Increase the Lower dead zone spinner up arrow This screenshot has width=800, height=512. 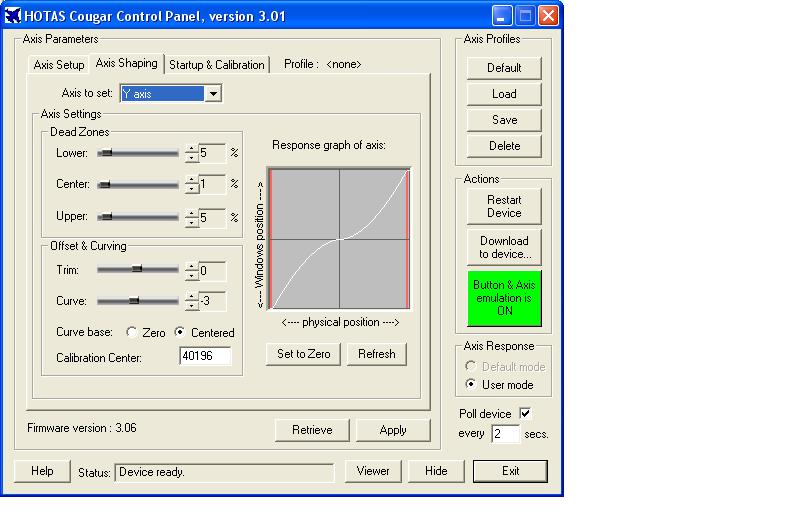click(192, 149)
